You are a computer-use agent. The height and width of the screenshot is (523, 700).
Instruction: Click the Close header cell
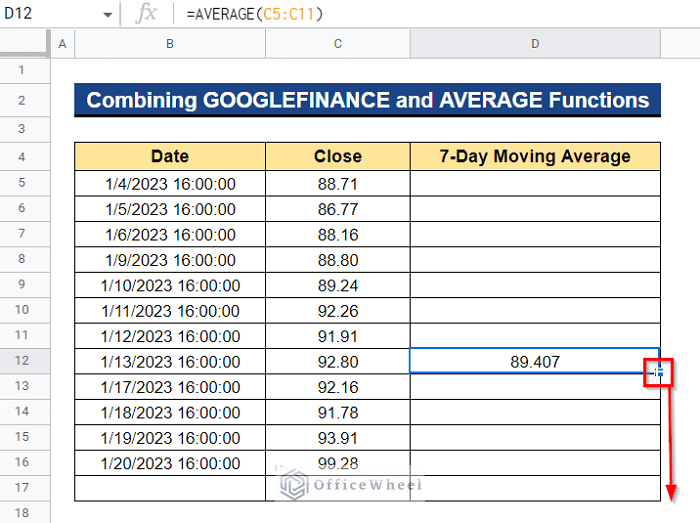[x=338, y=157]
